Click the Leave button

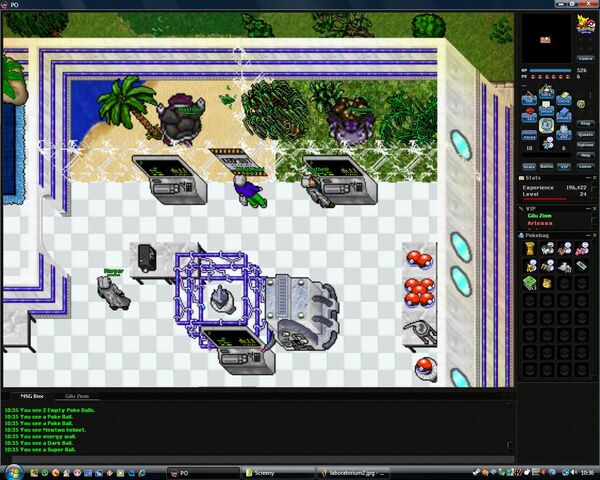point(585,167)
